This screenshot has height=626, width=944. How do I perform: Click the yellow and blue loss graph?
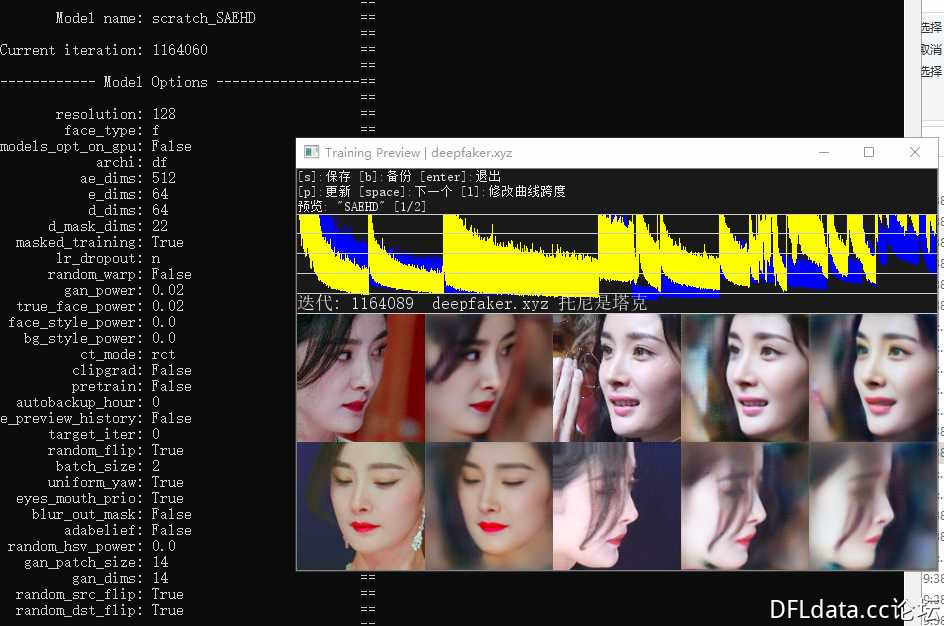point(617,254)
